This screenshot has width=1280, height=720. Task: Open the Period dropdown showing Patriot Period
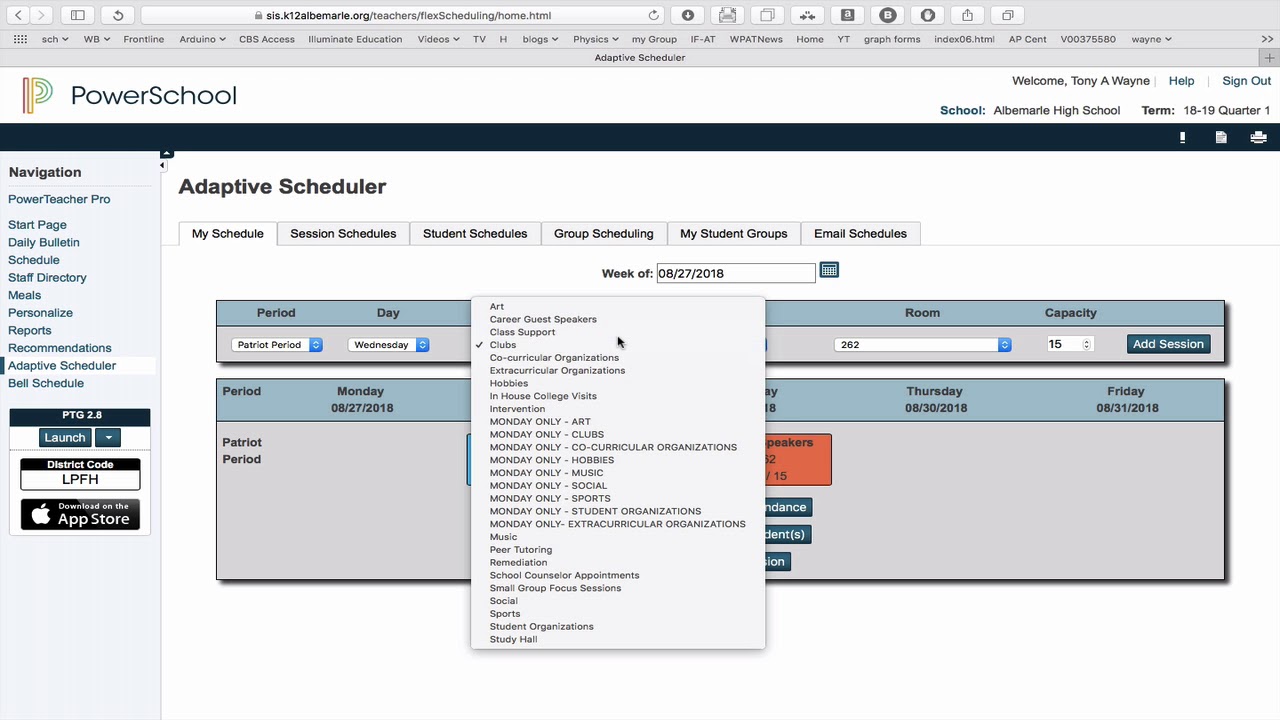pos(277,344)
